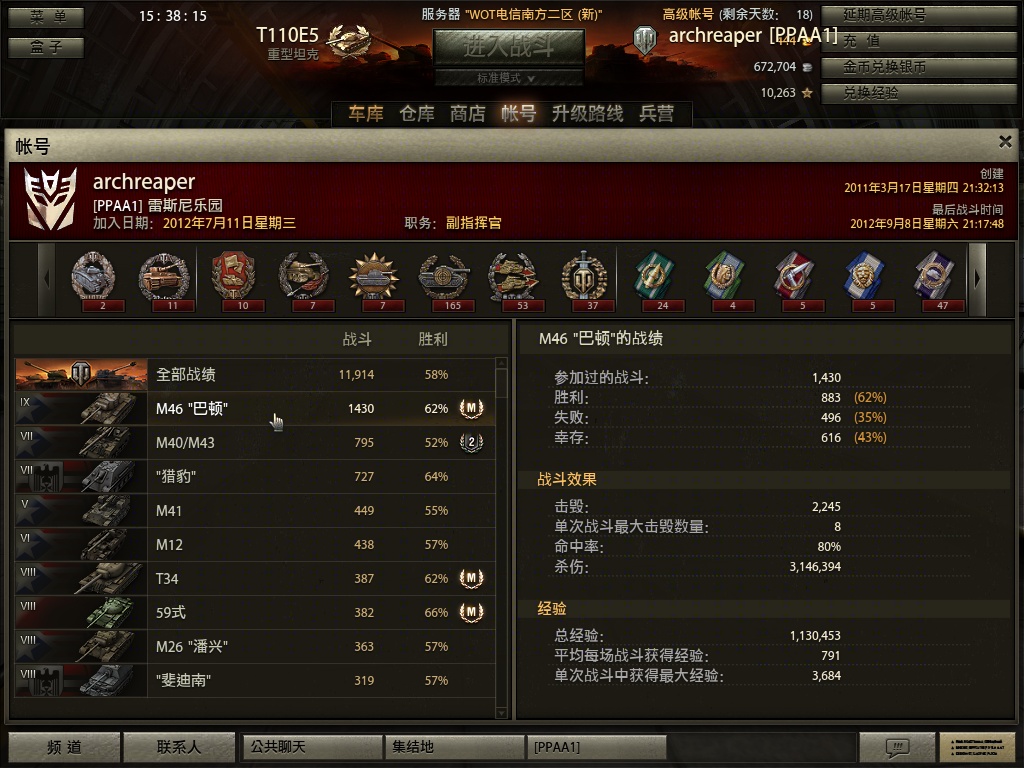This screenshot has width=1024, height=768.
Task: Click the 兑换经验 button
Action: tap(919, 93)
